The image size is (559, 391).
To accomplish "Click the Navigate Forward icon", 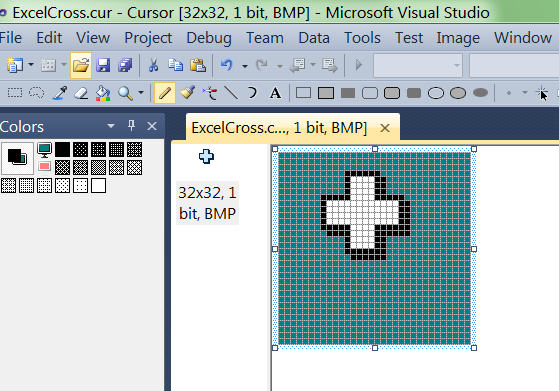I will click(330, 65).
